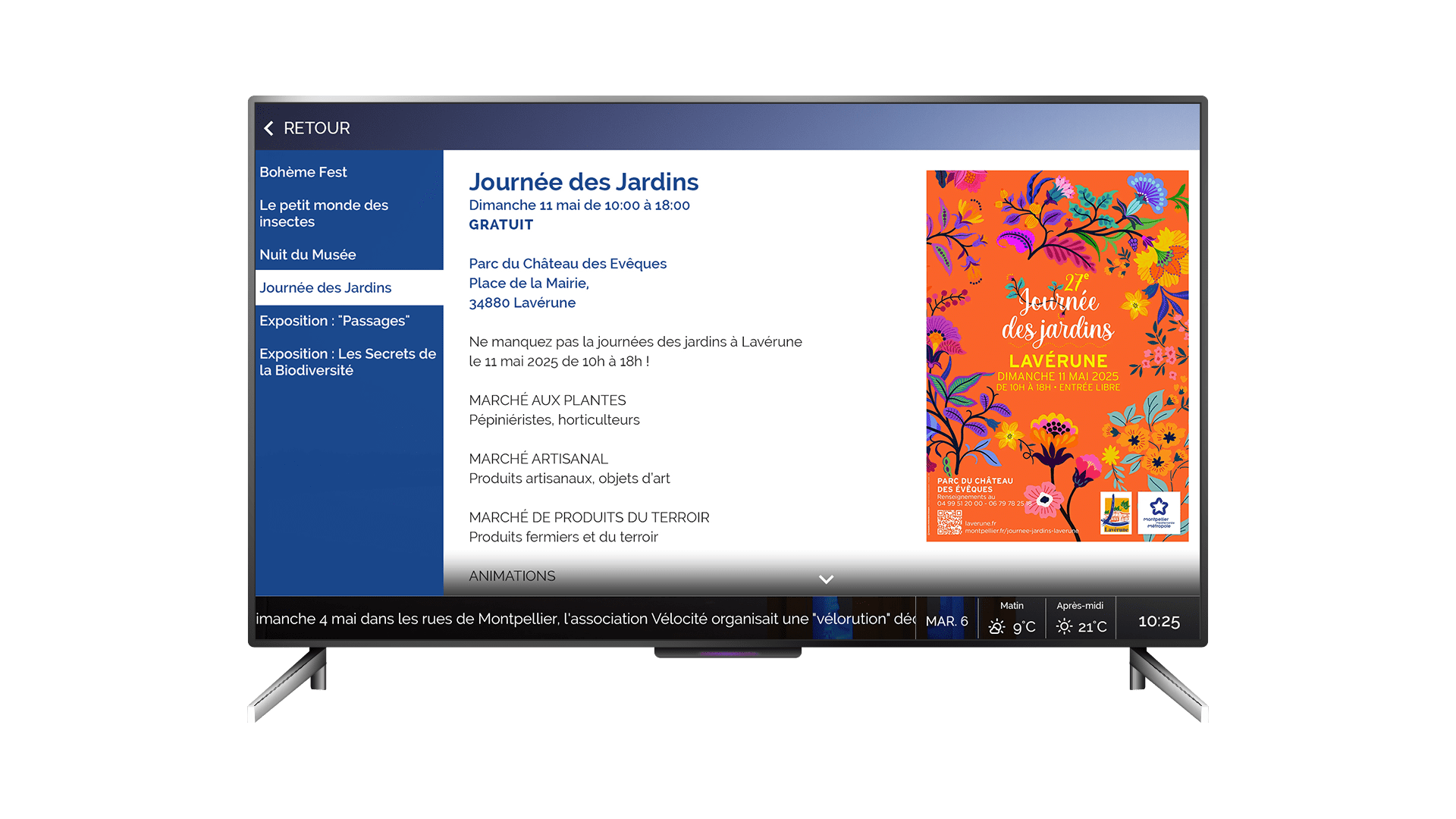Click MARCHÉ DE PRODUITS DU TERROIR heading
Screen dimensions: 1456x819
[x=589, y=517]
